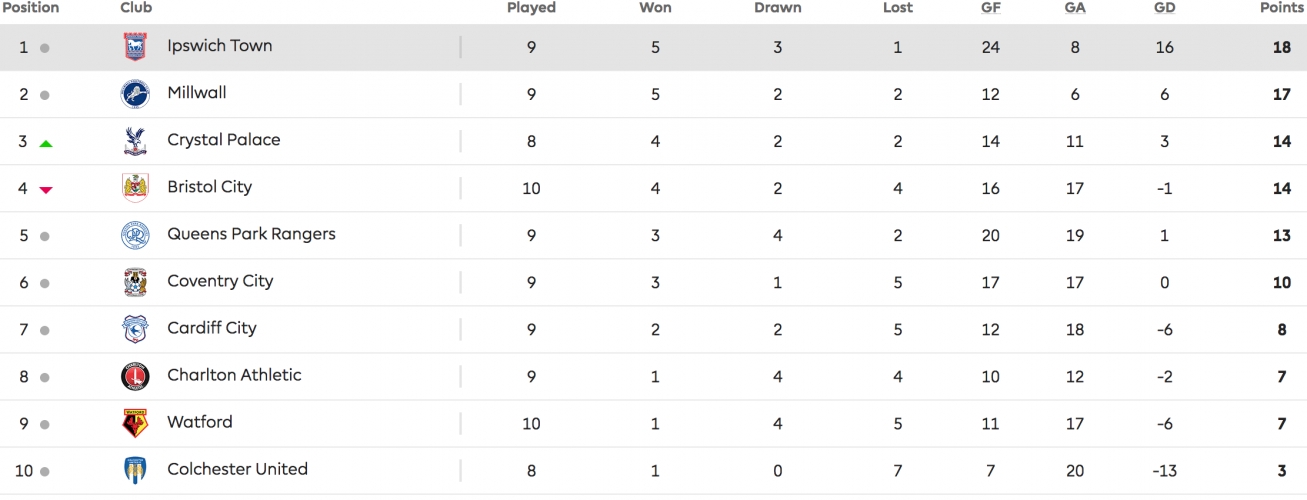Screen dimensions: 1307x500
Task: Sort by the Played column header
Action: (531, 8)
